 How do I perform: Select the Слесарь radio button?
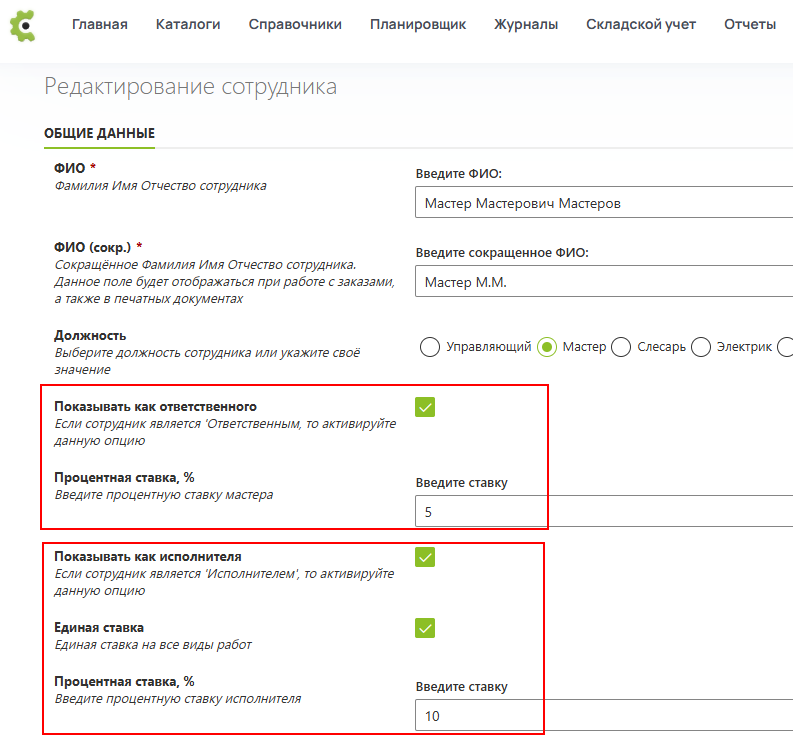[x=621, y=347]
